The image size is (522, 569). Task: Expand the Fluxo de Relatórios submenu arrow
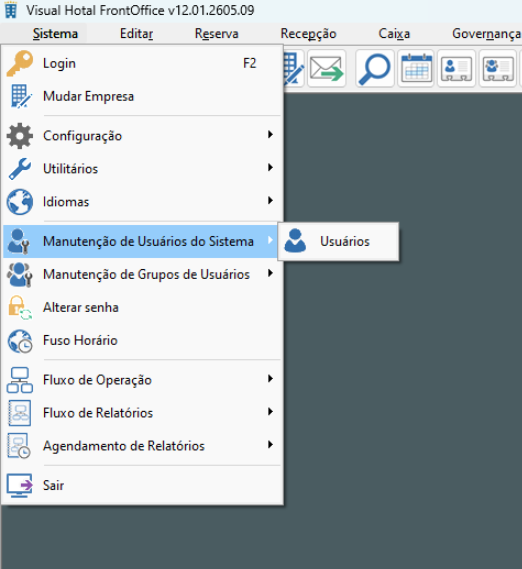pos(270,412)
